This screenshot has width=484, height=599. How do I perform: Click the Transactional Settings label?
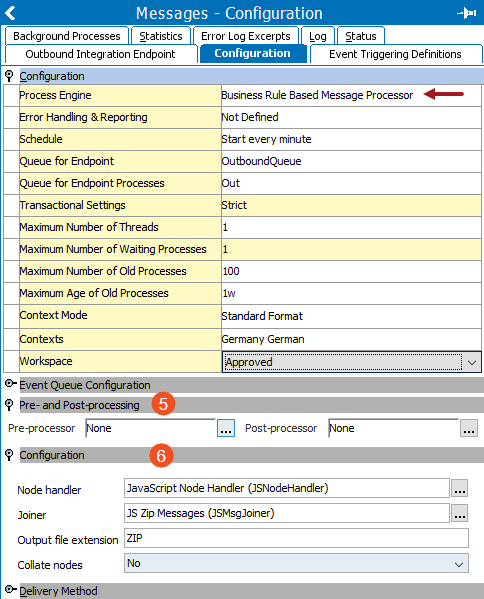[72, 205]
